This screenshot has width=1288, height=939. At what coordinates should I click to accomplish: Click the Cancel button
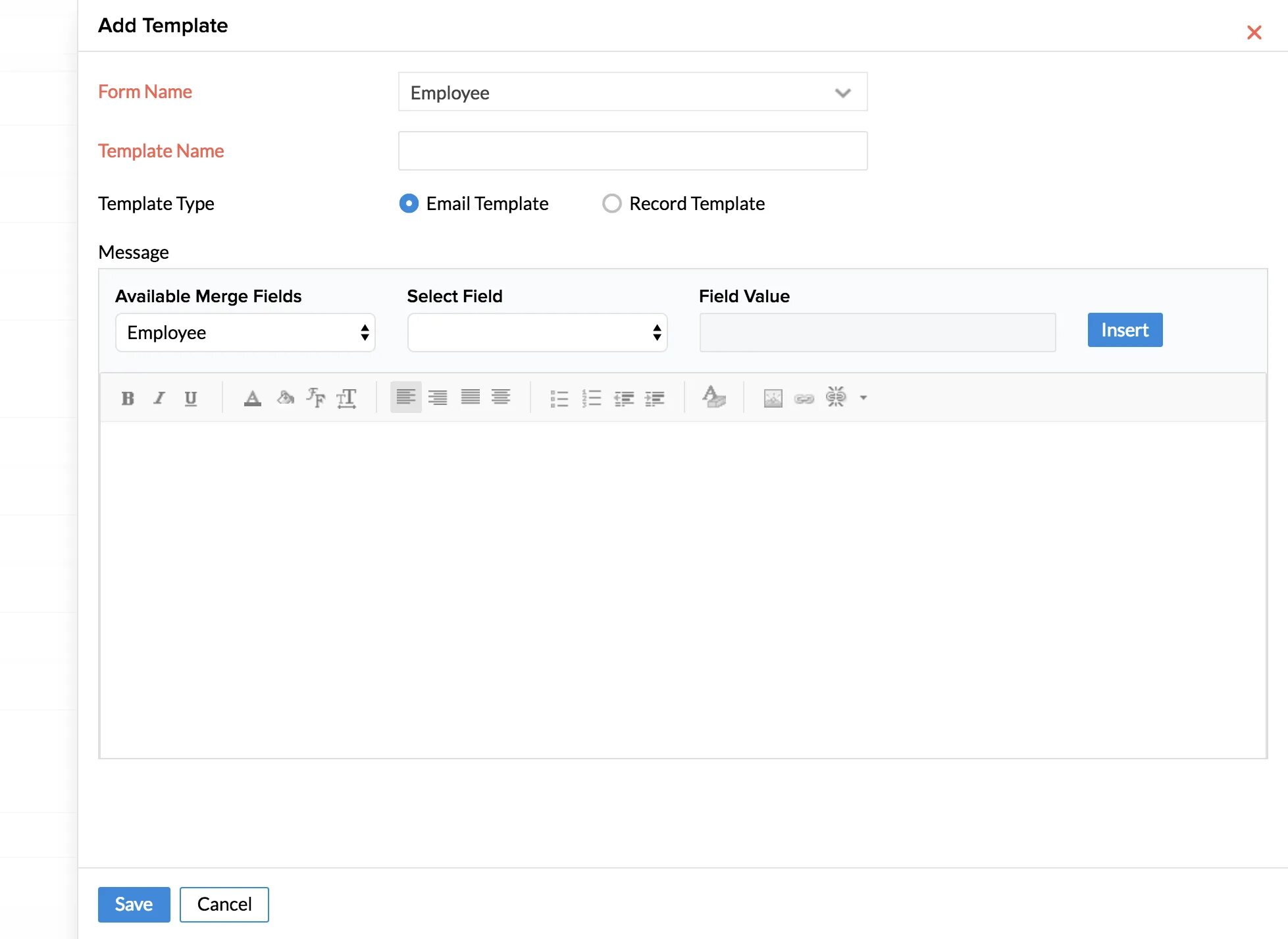(224, 904)
